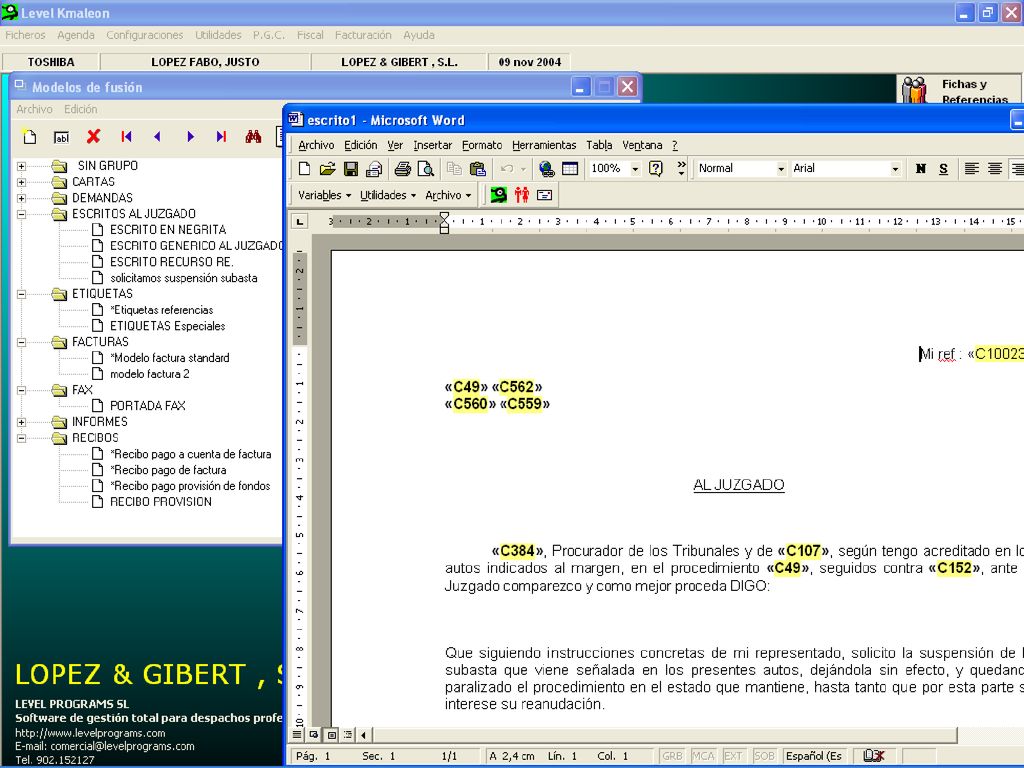The width and height of the screenshot is (1024, 768).
Task: Toggle Bold (N) formatting in Word
Action: click(x=921, y=168)
